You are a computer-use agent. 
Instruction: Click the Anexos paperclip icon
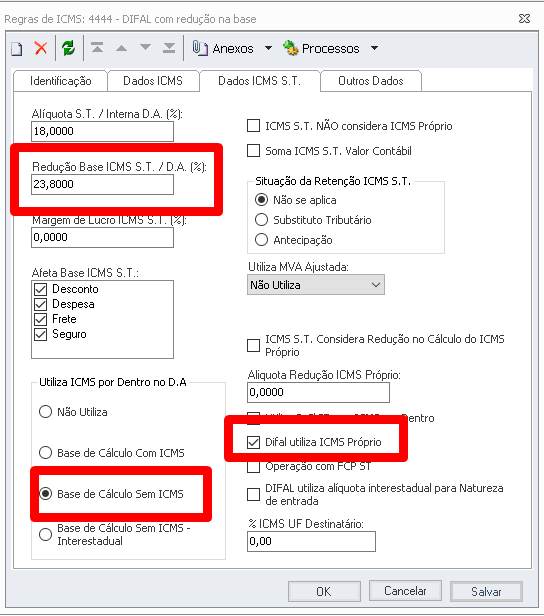[x=200, y=48]
